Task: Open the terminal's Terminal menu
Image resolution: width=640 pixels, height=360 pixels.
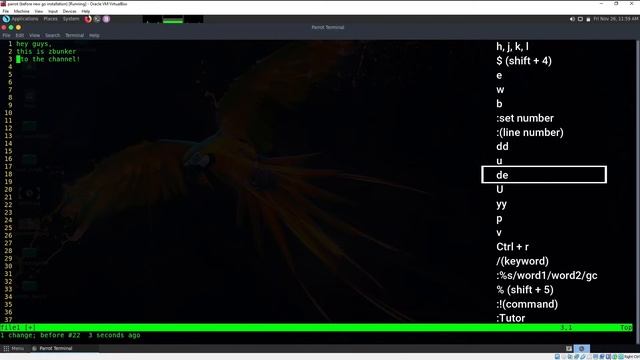Action: point(75,36)
